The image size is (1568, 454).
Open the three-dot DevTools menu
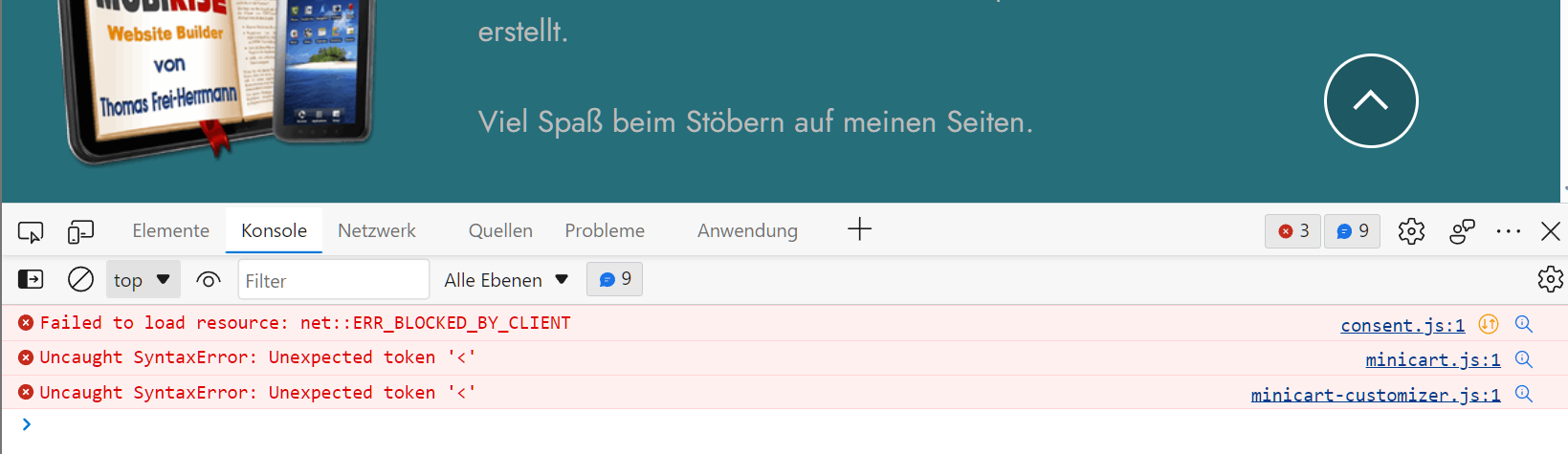(1508, 231)
